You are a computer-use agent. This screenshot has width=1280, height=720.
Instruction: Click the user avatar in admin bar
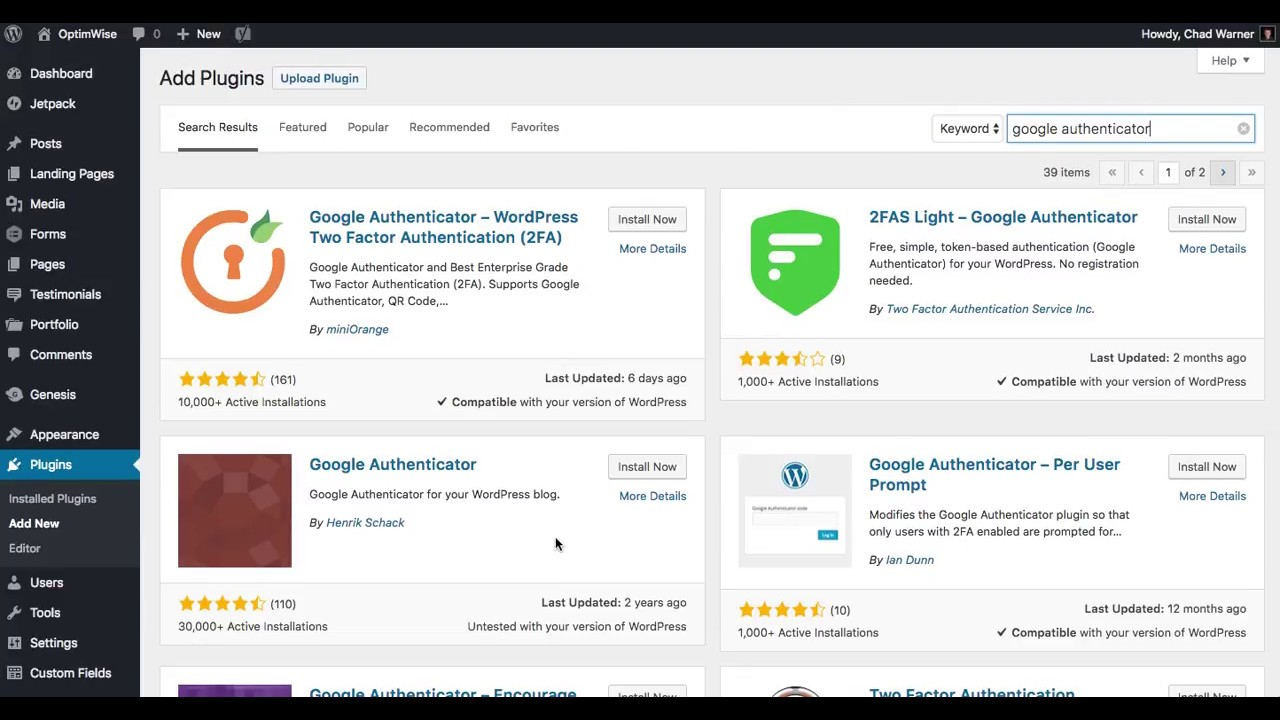1267,34
